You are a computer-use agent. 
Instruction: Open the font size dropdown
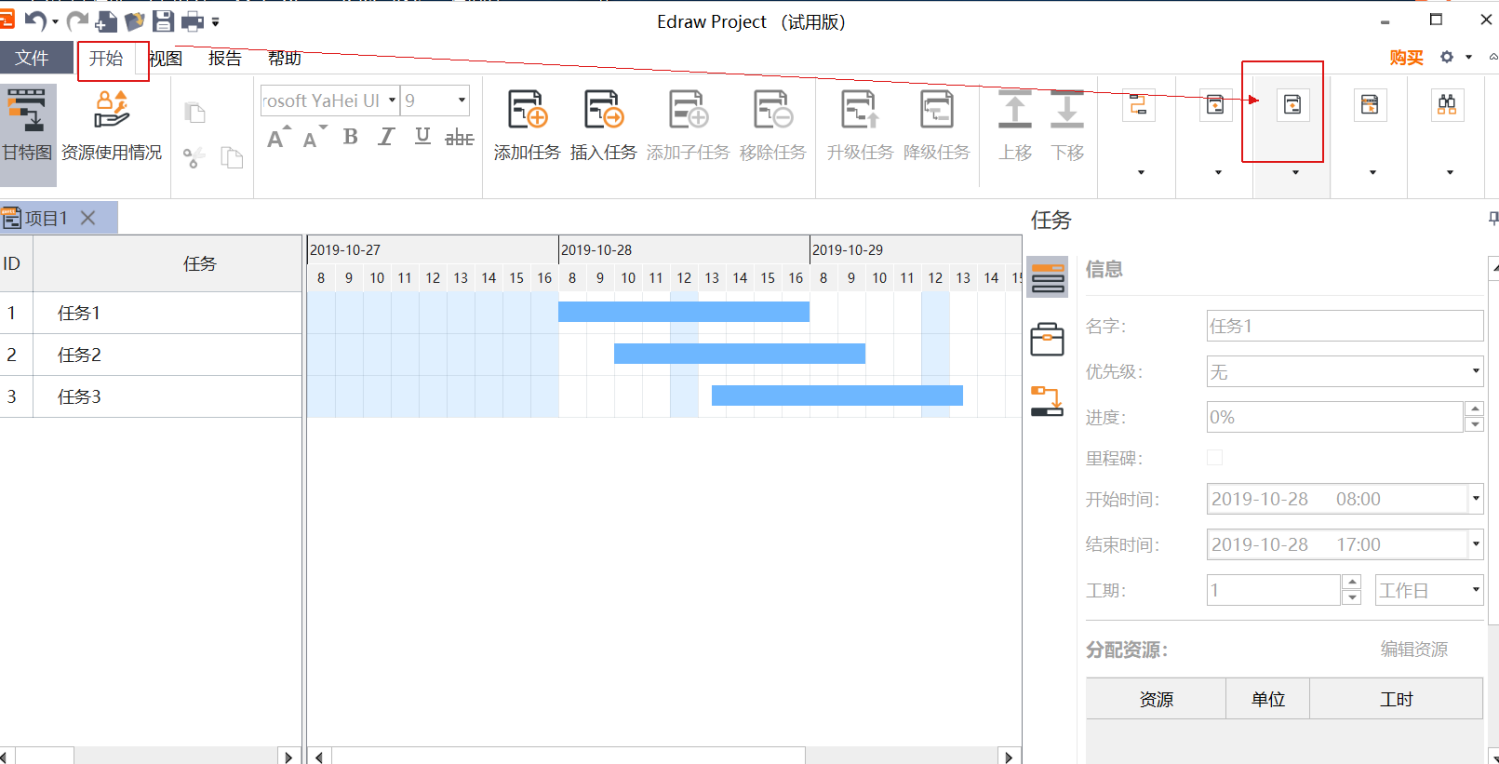point(460,100)
